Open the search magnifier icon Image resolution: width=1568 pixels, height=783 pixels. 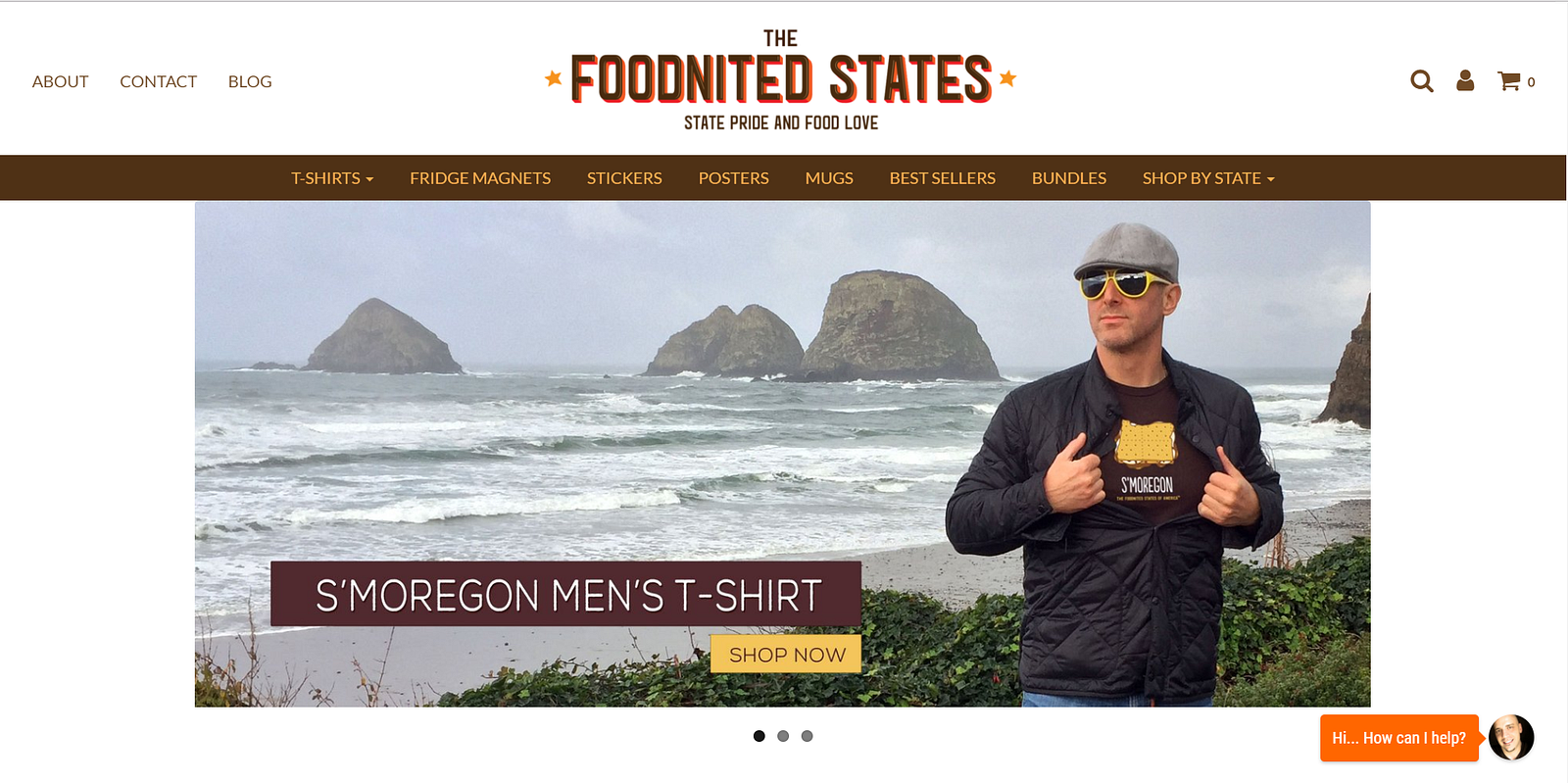coord(1422,81)
